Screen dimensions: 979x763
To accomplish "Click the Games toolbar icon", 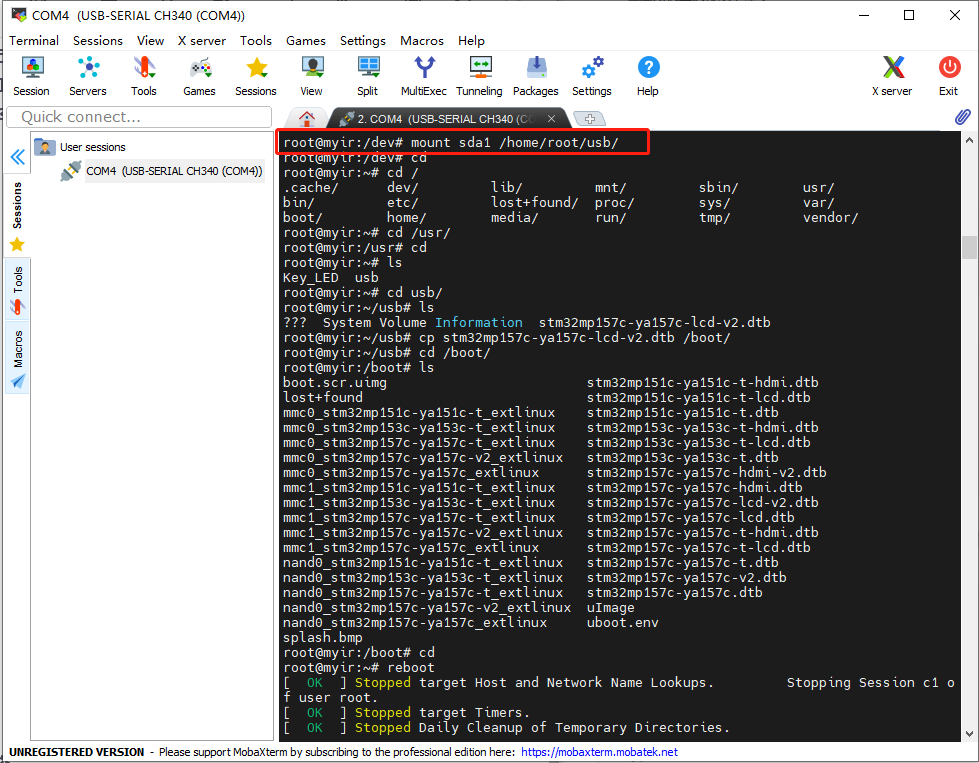I will (199, 76).
